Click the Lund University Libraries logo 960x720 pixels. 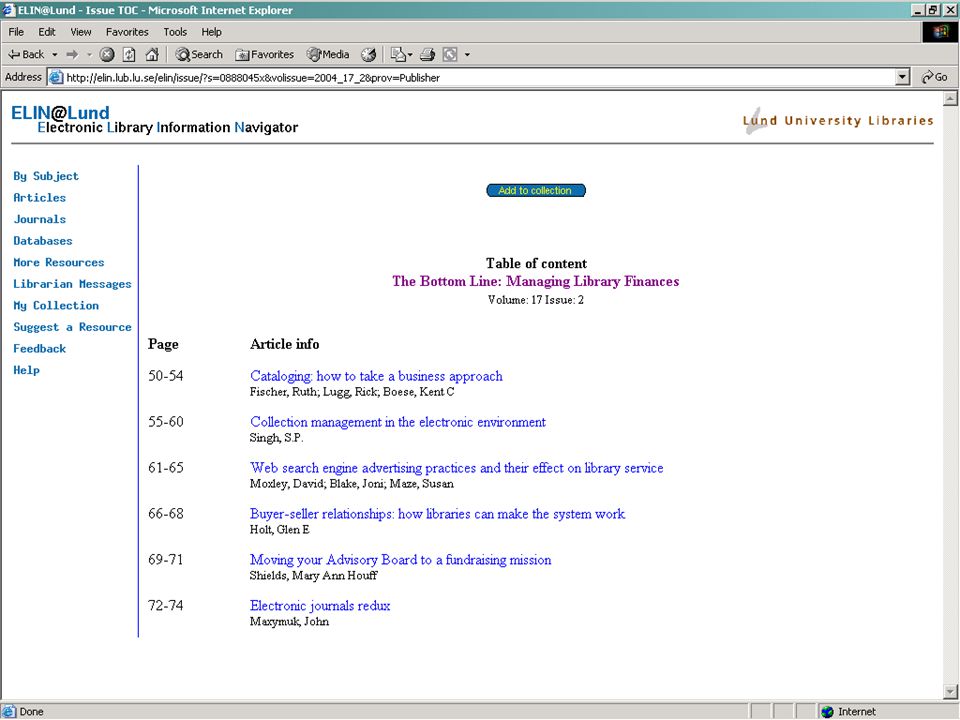tap(838, 120)
